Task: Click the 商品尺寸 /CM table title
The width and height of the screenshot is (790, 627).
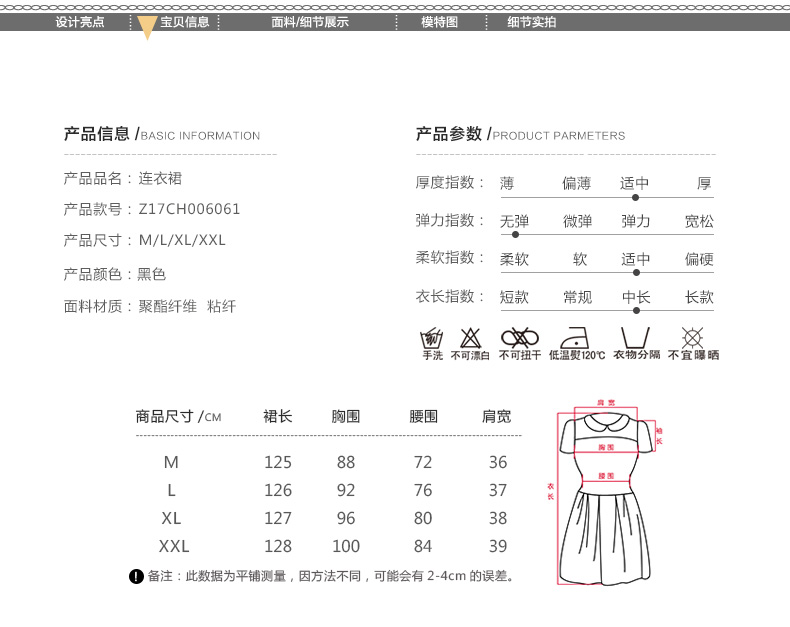Action: 178,416
